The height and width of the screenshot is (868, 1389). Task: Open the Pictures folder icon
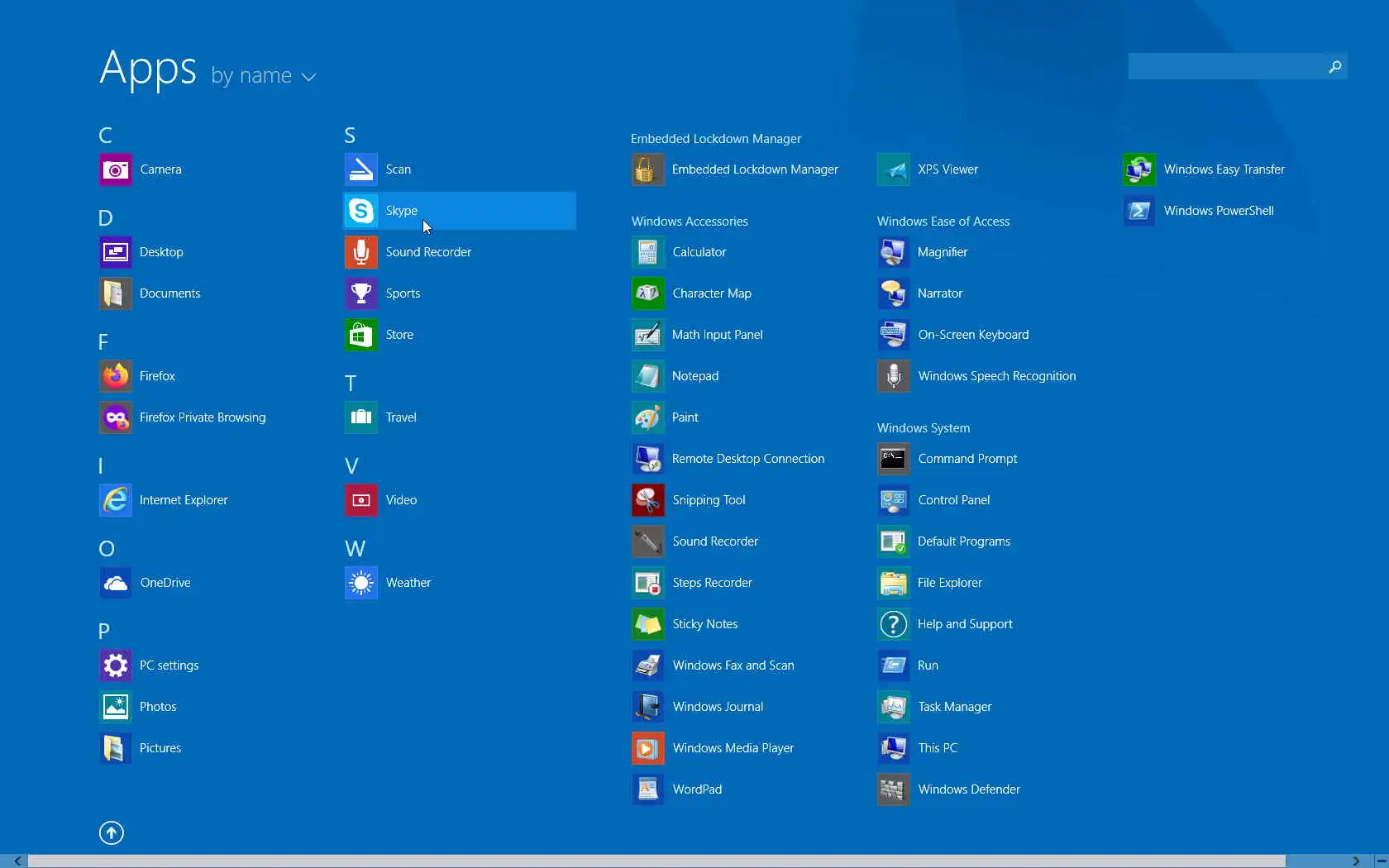tap(116, 748)
